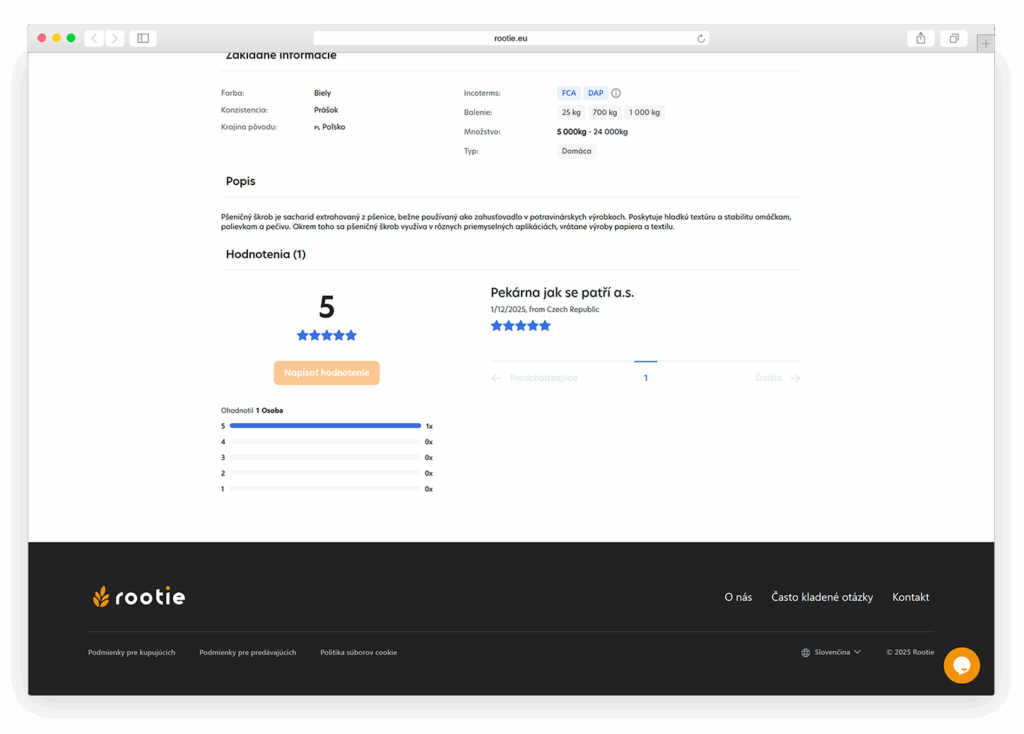Reload the page using the address bar icon
Image resolution: width=1024 pixels, height=734 pixels.
[701, 37]
